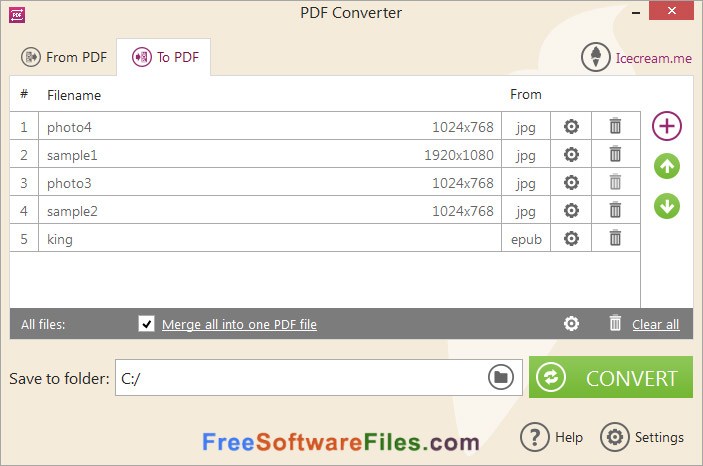Click Merge all into one PDF file link
The image size is (703, 466).
tap(239, 324)
